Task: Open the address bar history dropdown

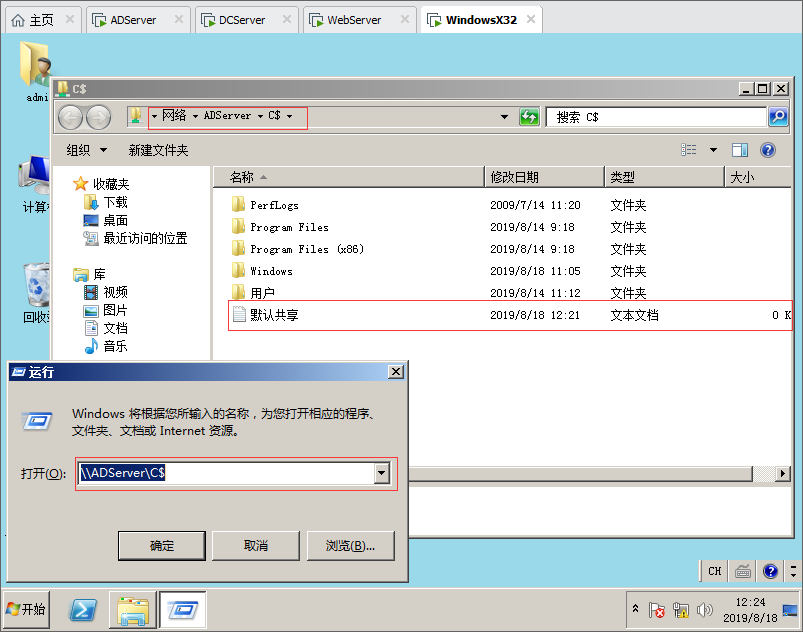Action: pyautogui.click(x=504, y=117)
